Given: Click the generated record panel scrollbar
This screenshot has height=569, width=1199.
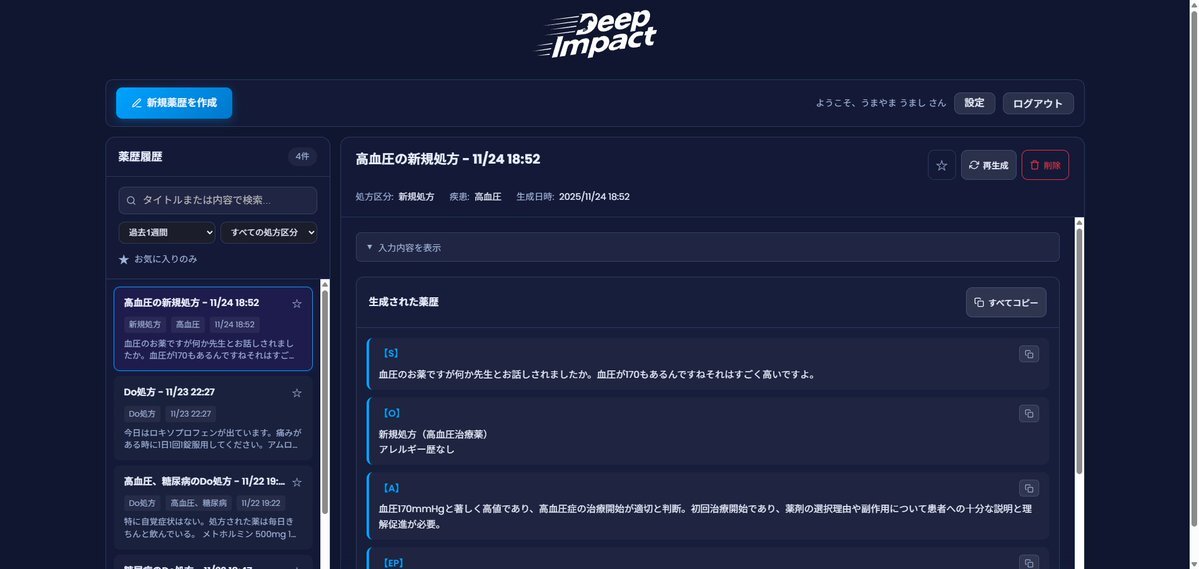Looking at the screenshot, I should pyautogui.click(x=1079, y=352).
